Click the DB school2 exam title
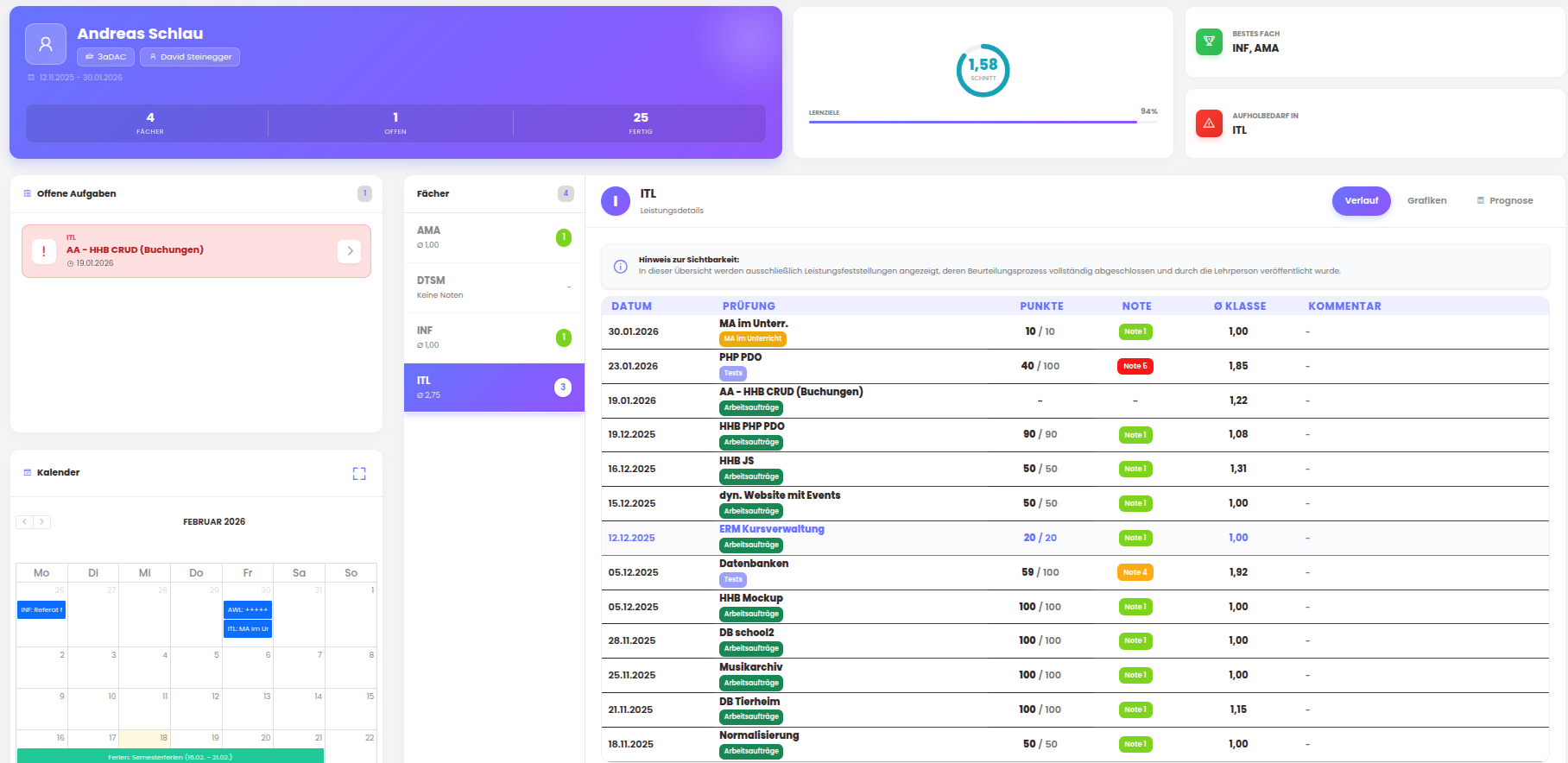 [x=747, y=633]
